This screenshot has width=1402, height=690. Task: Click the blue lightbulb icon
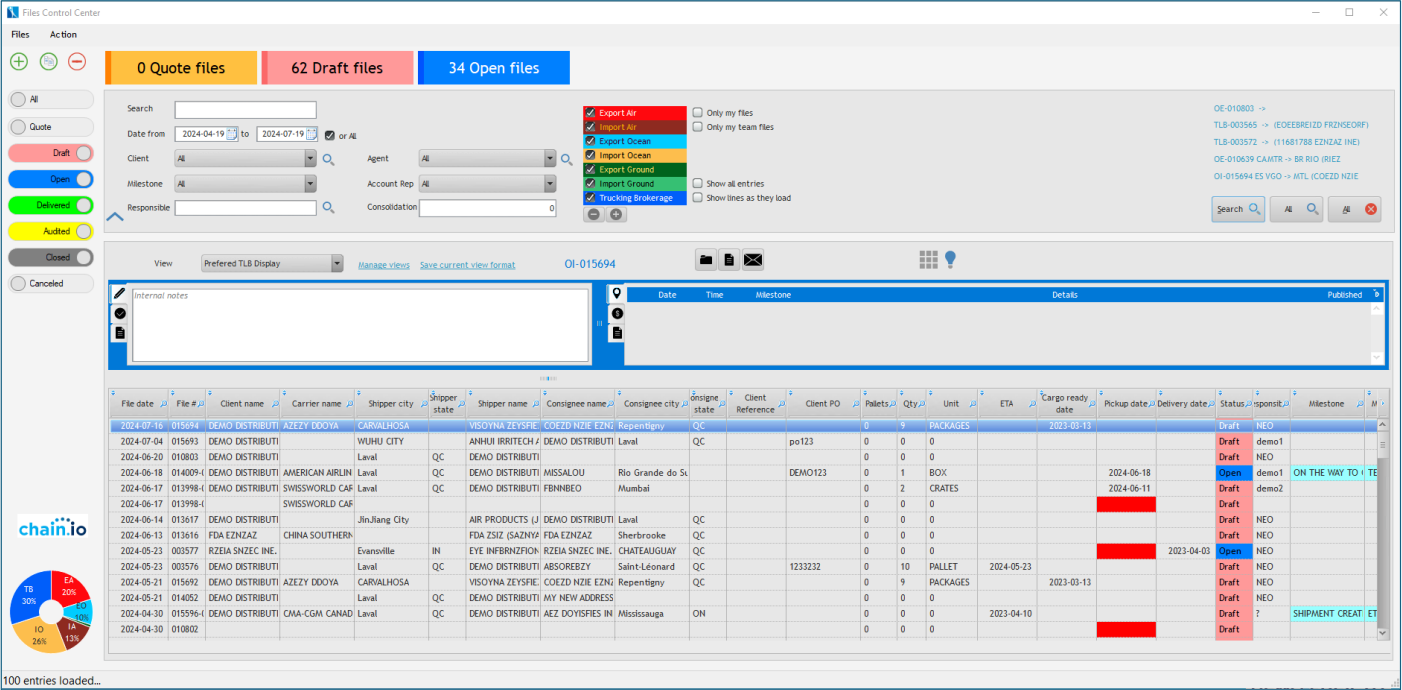950,260
